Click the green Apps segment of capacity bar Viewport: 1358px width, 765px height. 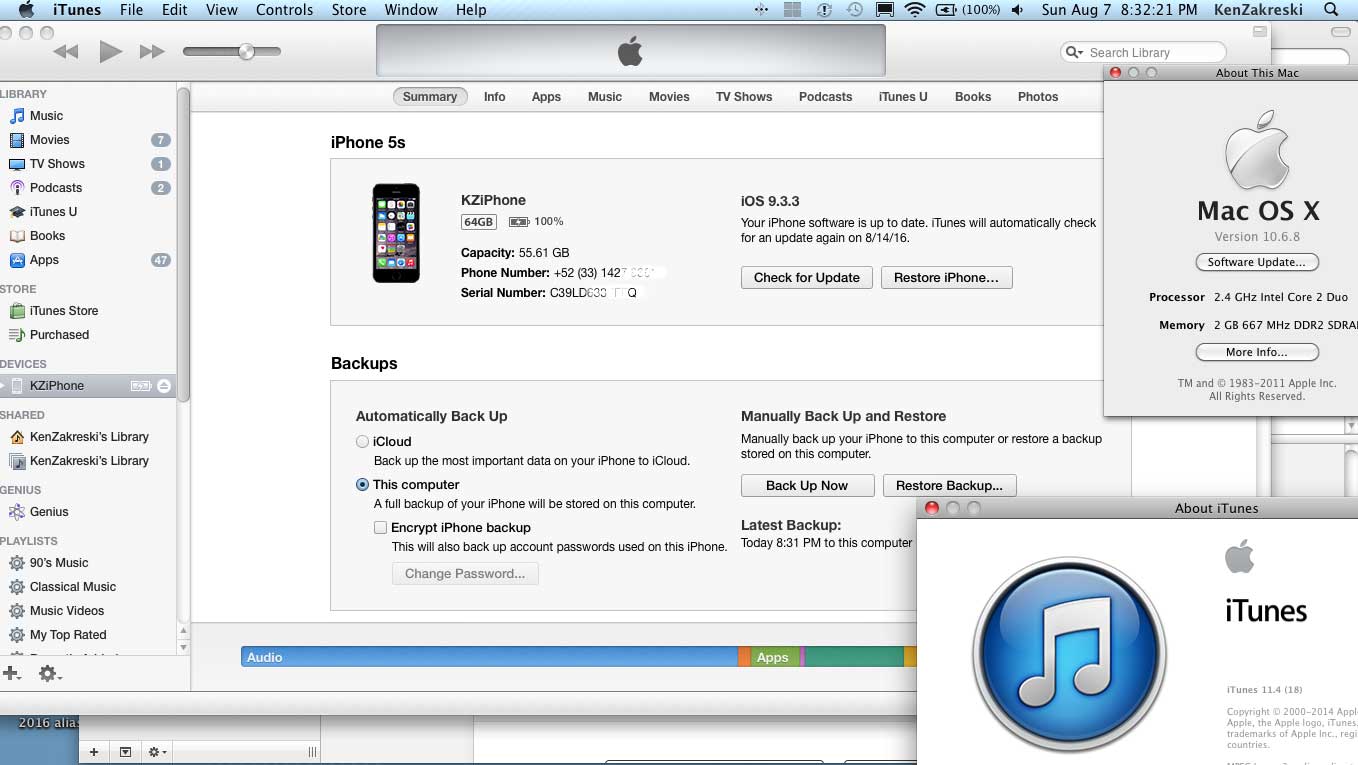click(776, 657)
